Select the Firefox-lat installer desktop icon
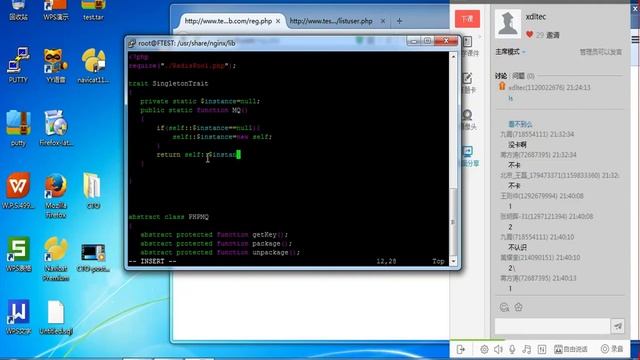This screenshot has width=640, height=360. pos(56,128)
